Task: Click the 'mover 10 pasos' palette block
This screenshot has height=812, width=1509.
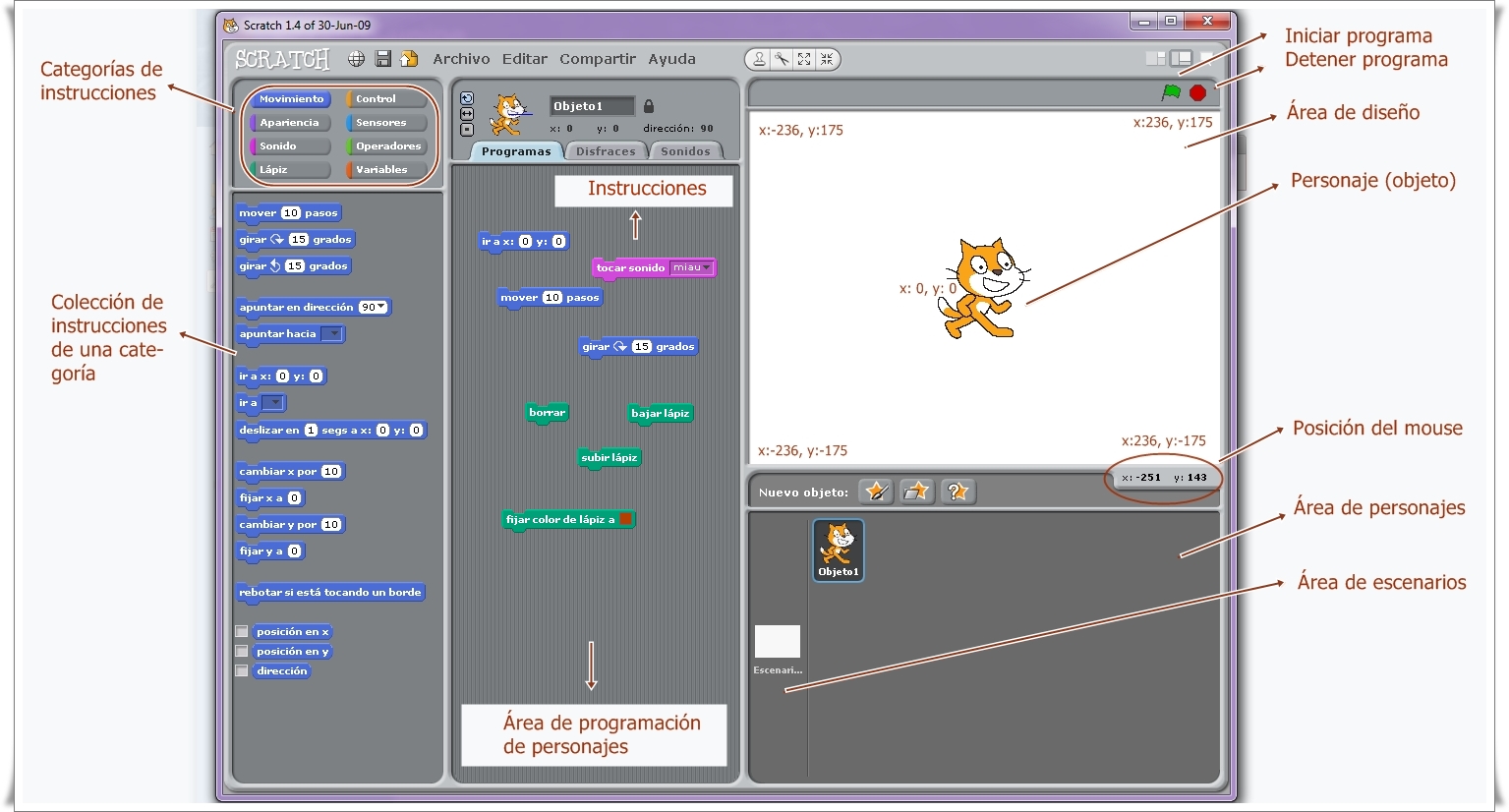Action: click(289, 213)
